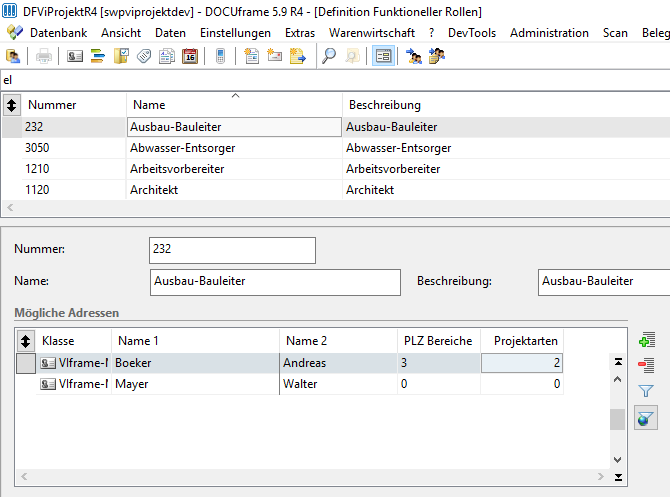Click the blue funnel filter icon
Viewport: 670px width, 497px height.
click(x=646, y=391)
